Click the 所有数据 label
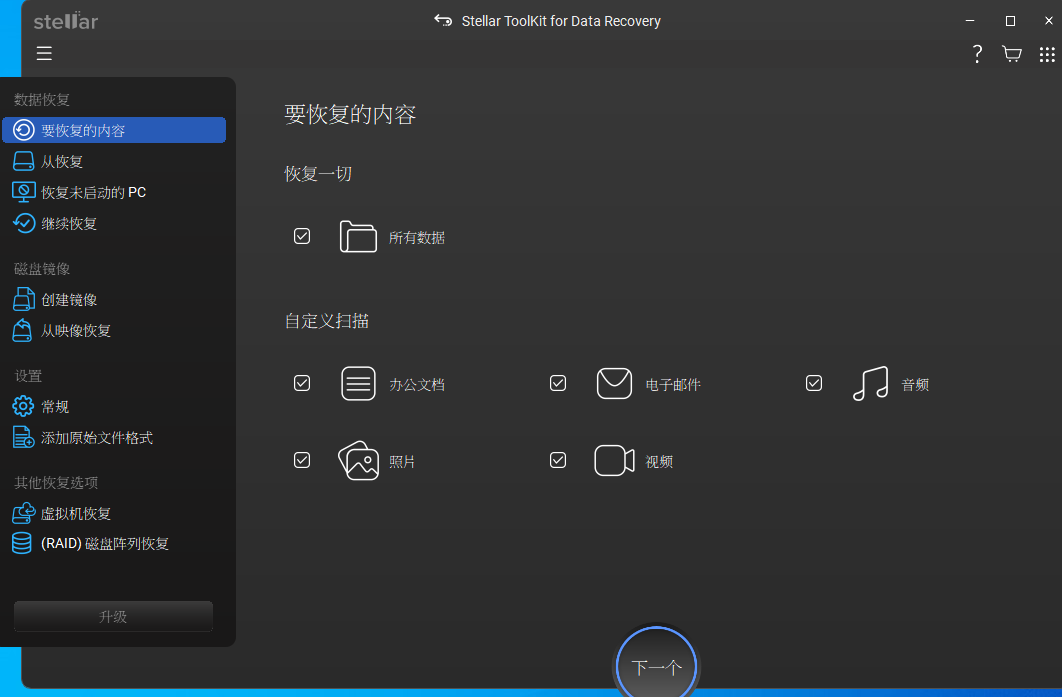 [417, 238]
